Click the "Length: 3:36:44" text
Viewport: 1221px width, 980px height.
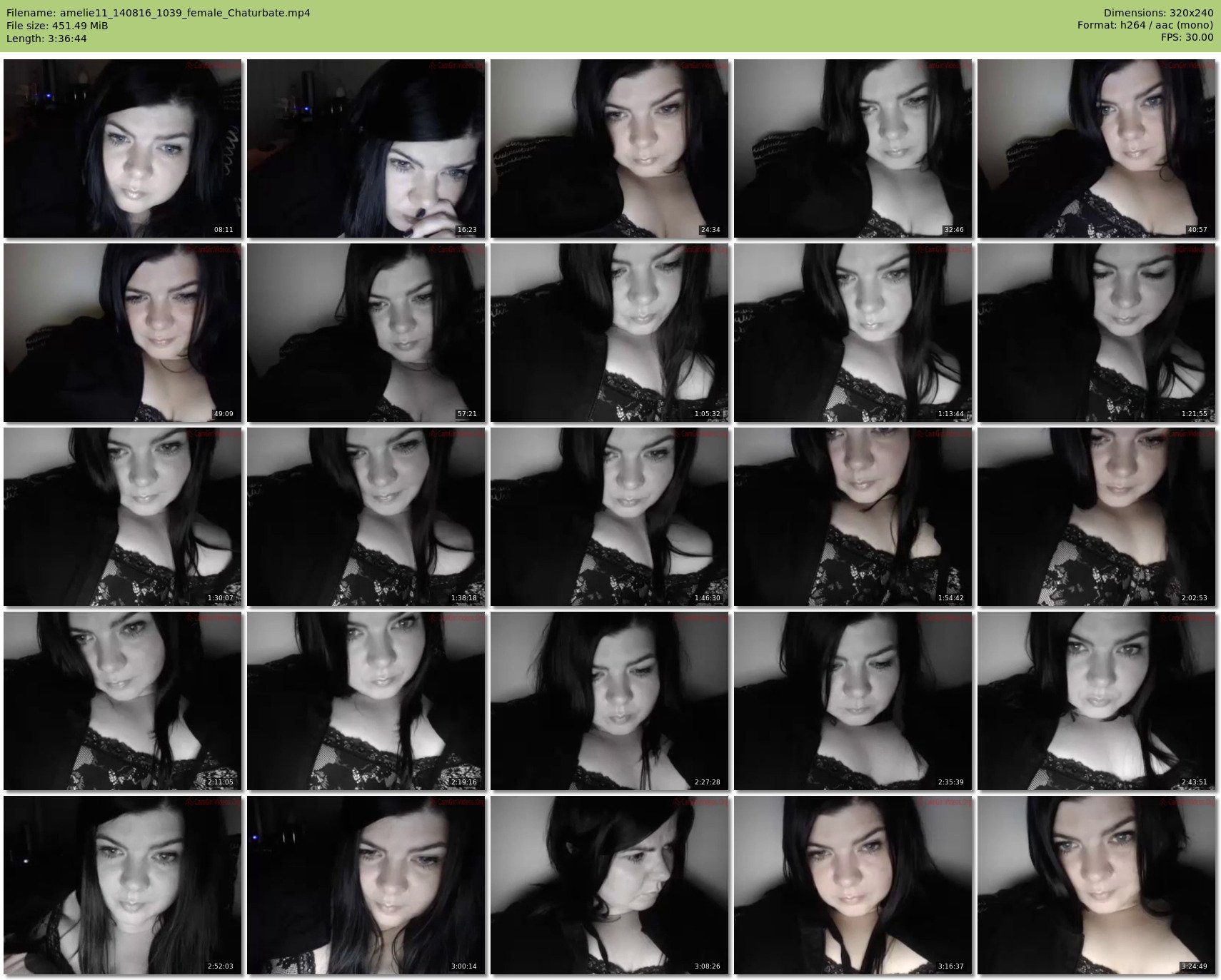[x=46, y=39]
